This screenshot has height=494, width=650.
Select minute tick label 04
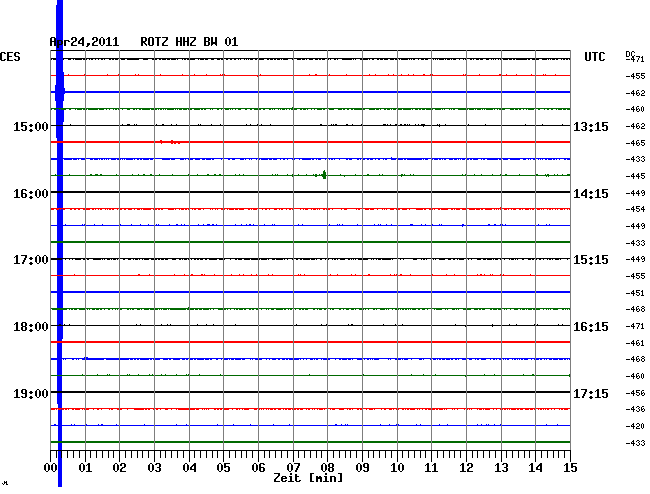click(189, 468)
